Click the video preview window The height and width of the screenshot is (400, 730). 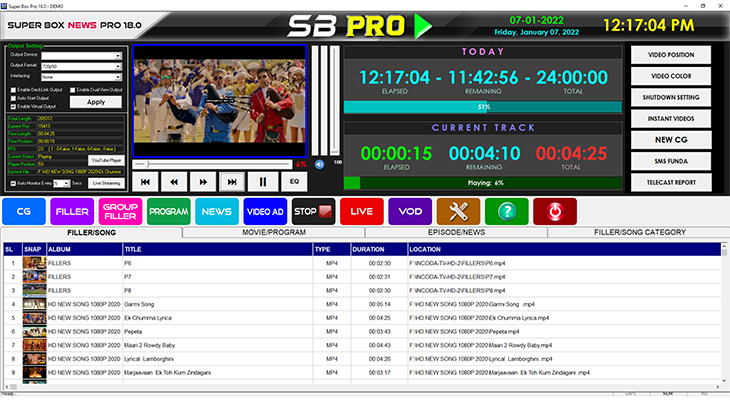pyautogui.click(x=219, y=101)
